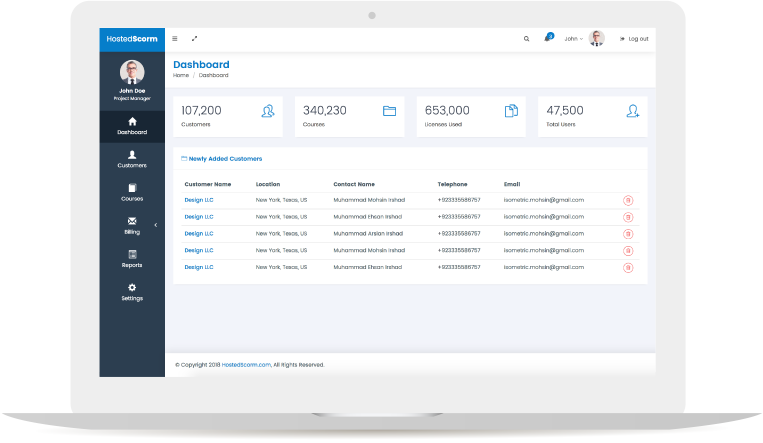The width and height of the screenshot is (763, 443).
Task: Open search using the magnifier icon
Action: pos(527,39)
